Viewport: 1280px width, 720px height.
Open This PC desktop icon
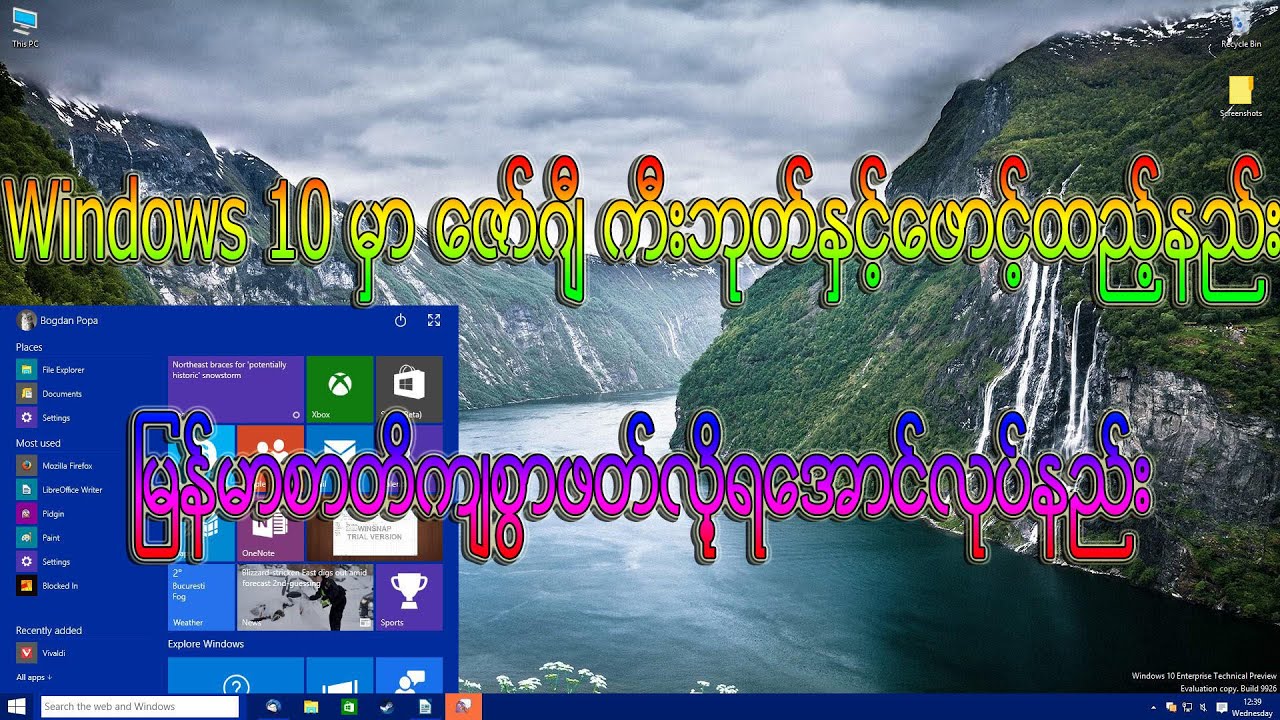pos(25,27)
